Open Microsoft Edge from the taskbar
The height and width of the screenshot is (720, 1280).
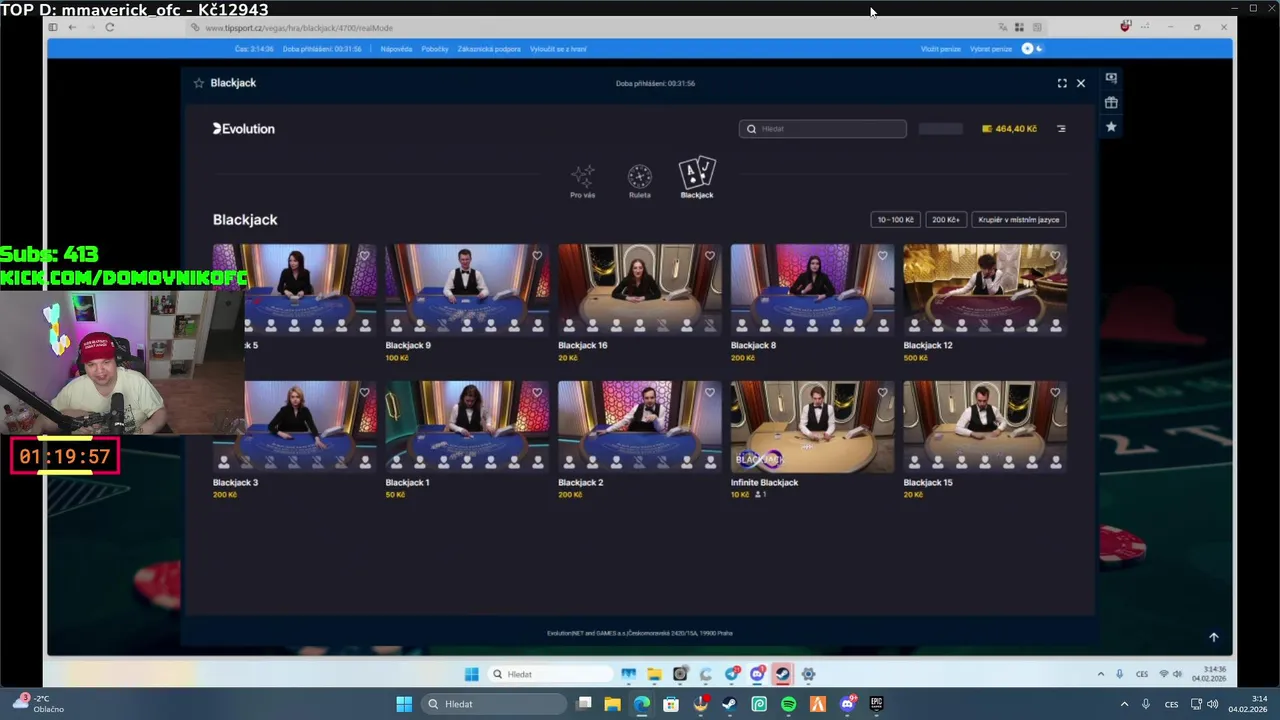coord(642,704)
